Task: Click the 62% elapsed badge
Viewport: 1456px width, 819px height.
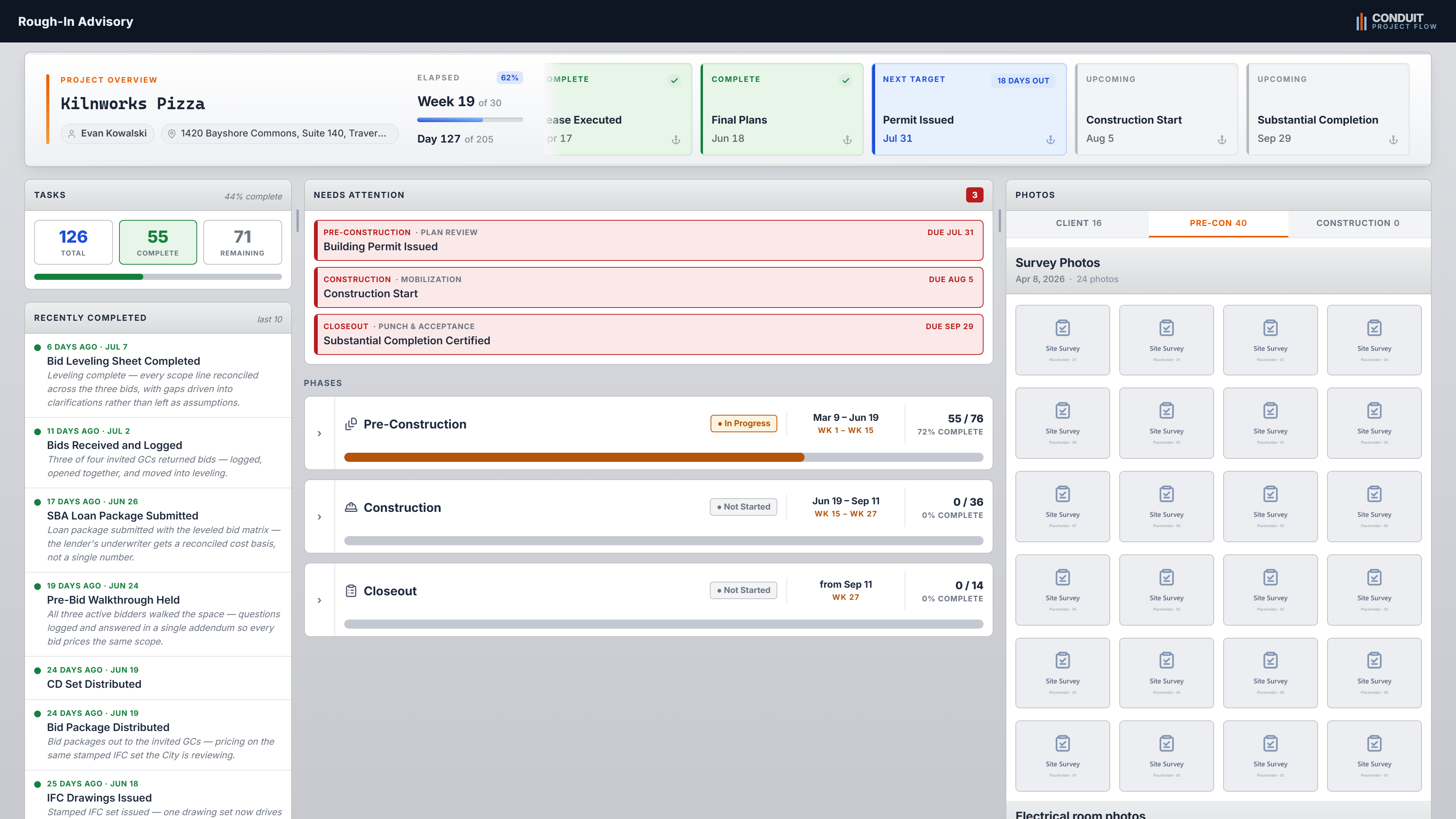Action: click(509, 78)
